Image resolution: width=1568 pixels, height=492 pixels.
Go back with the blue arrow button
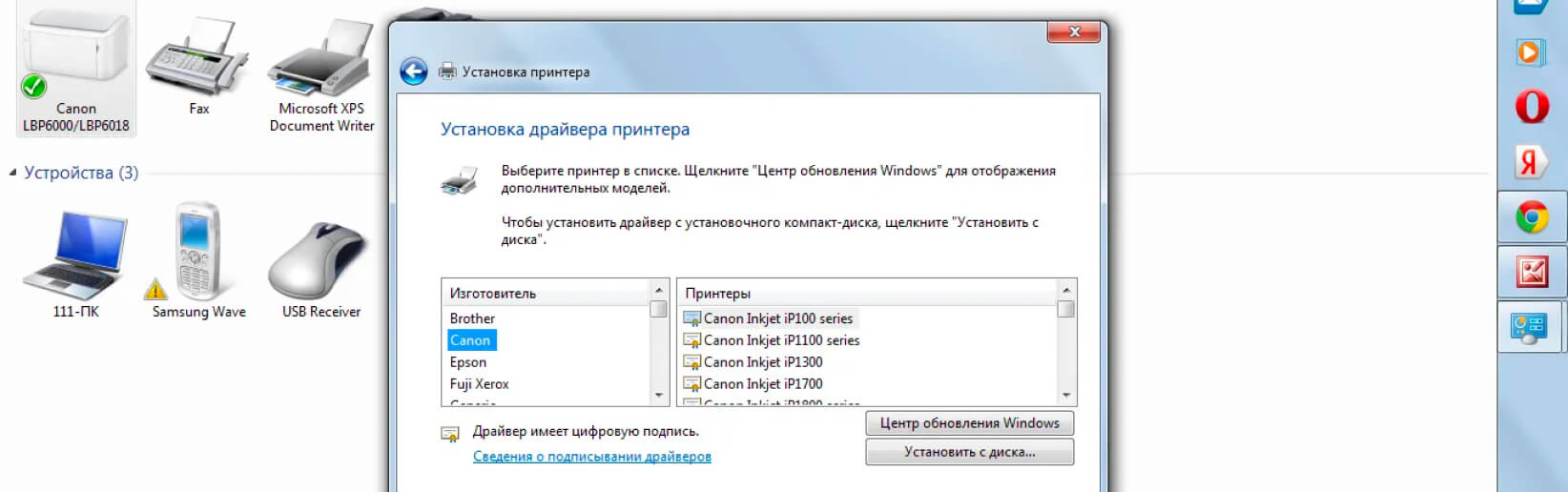click(x=414, y=72)
